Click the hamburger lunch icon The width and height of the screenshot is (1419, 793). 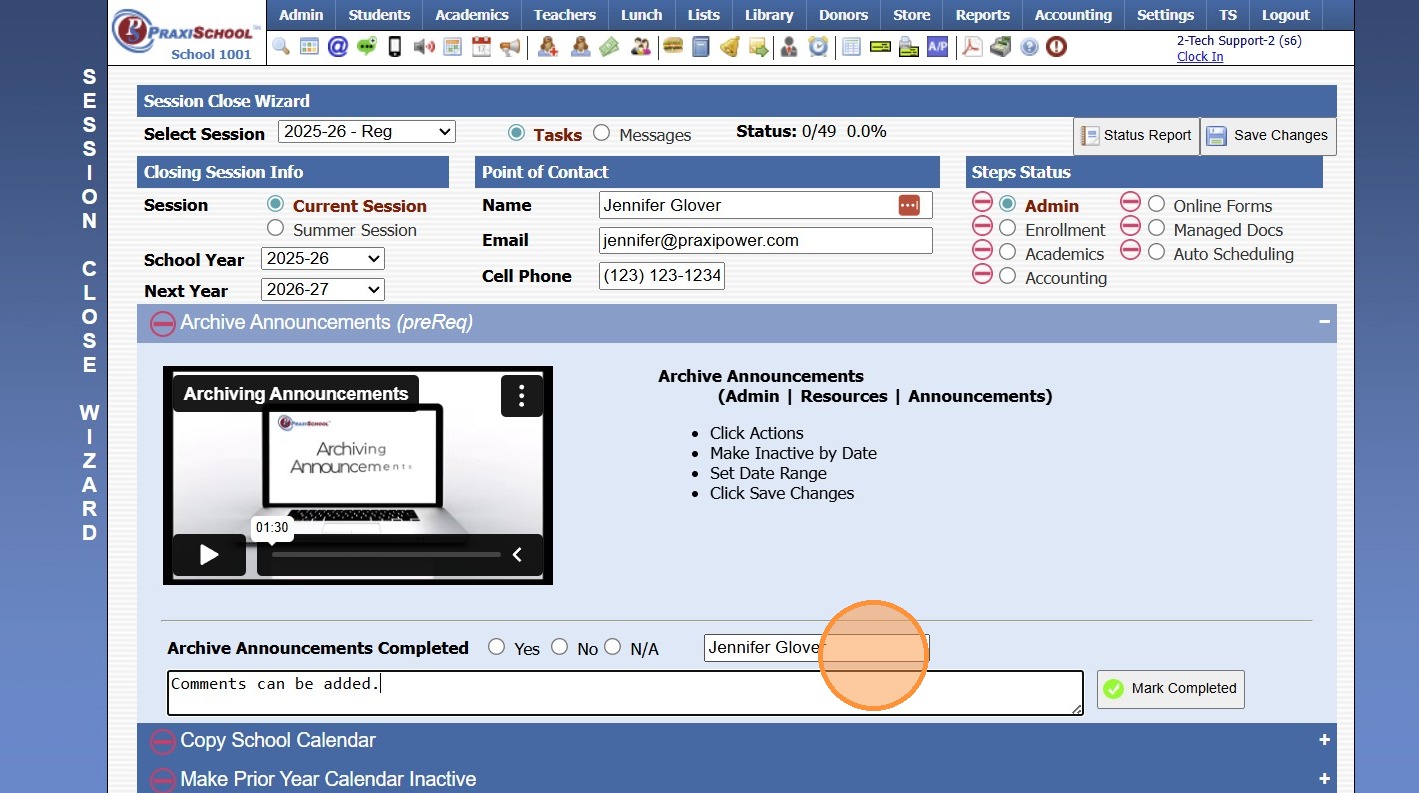pyautogui.click(x=673, y=46)
